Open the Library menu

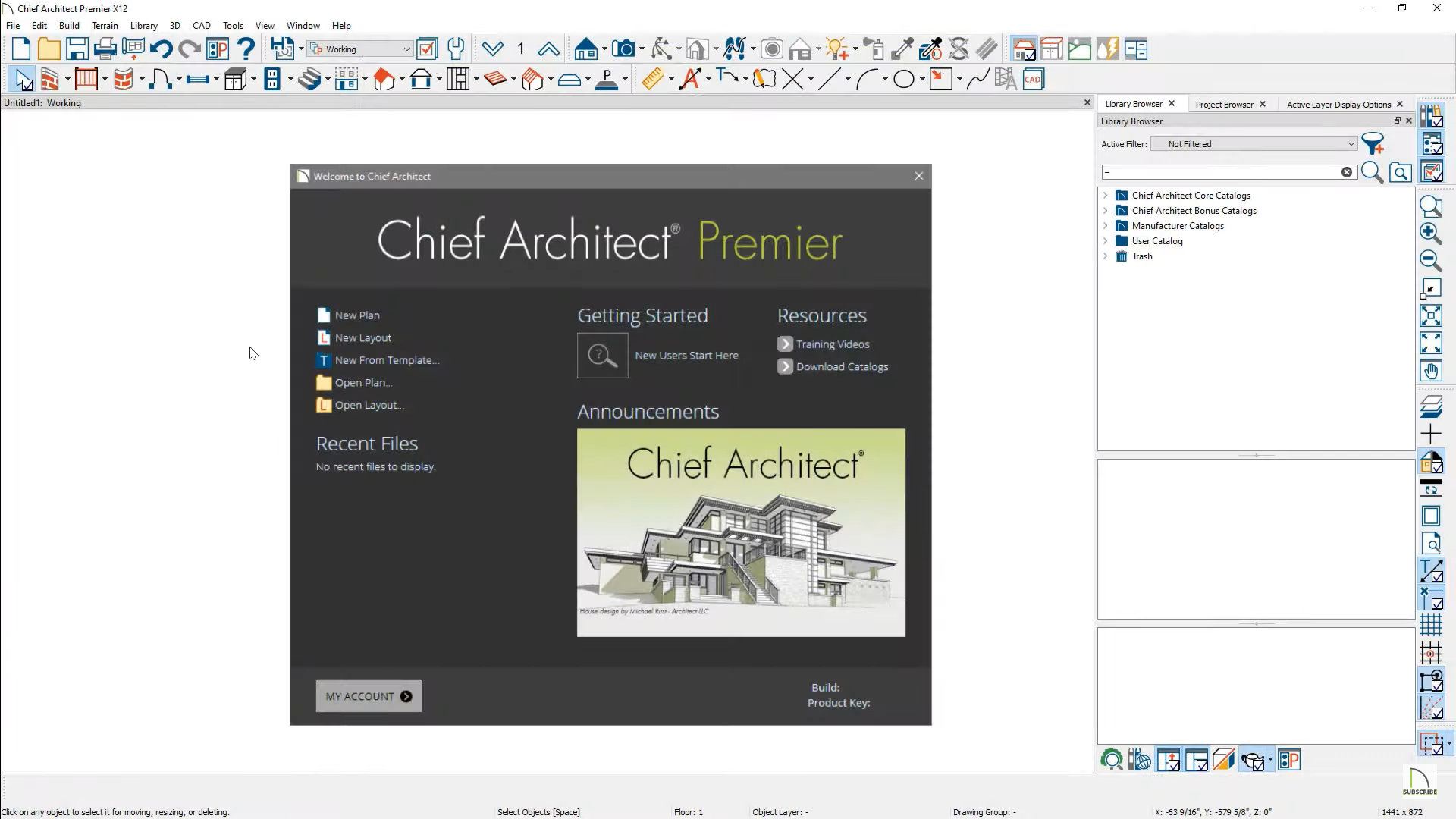tap(143, 26)
